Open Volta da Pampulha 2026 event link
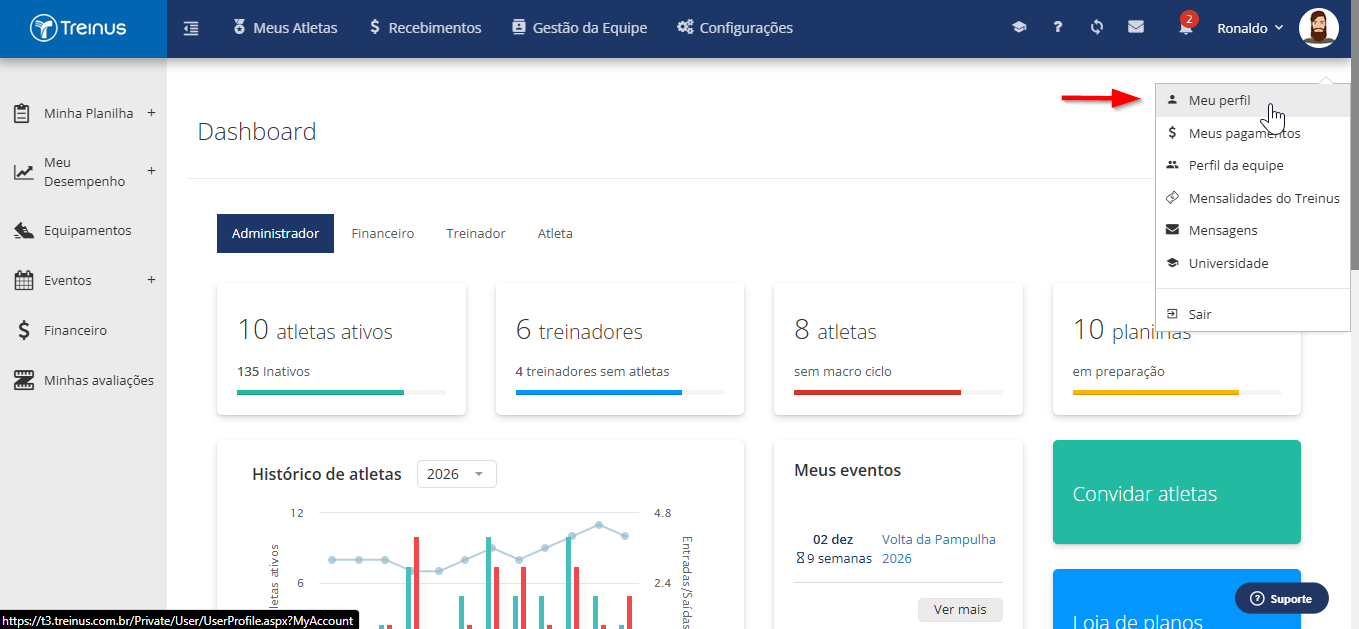This screenshot has width=1359, height=629. click(x=939, y=549)
